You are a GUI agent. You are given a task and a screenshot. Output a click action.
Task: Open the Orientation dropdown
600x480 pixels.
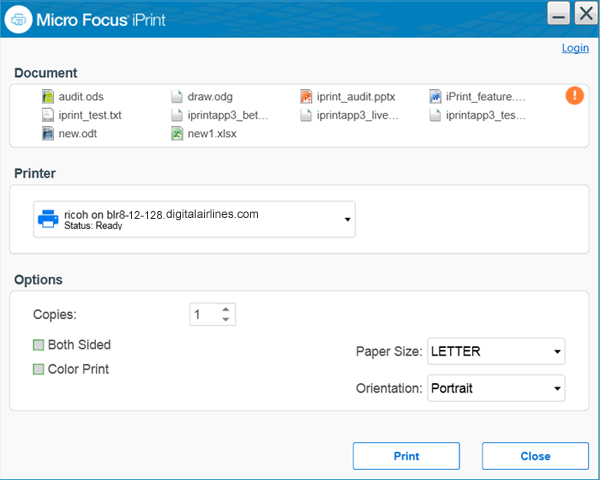[556, 387]
